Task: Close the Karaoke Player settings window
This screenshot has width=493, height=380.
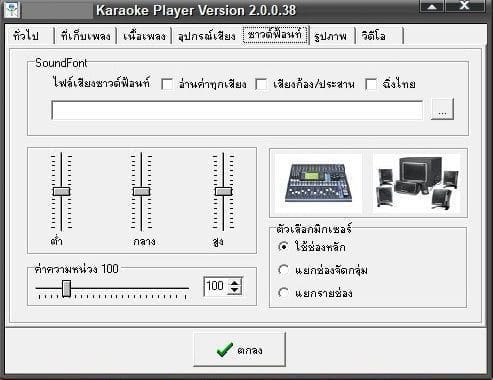Action: (x=465, y=6)
